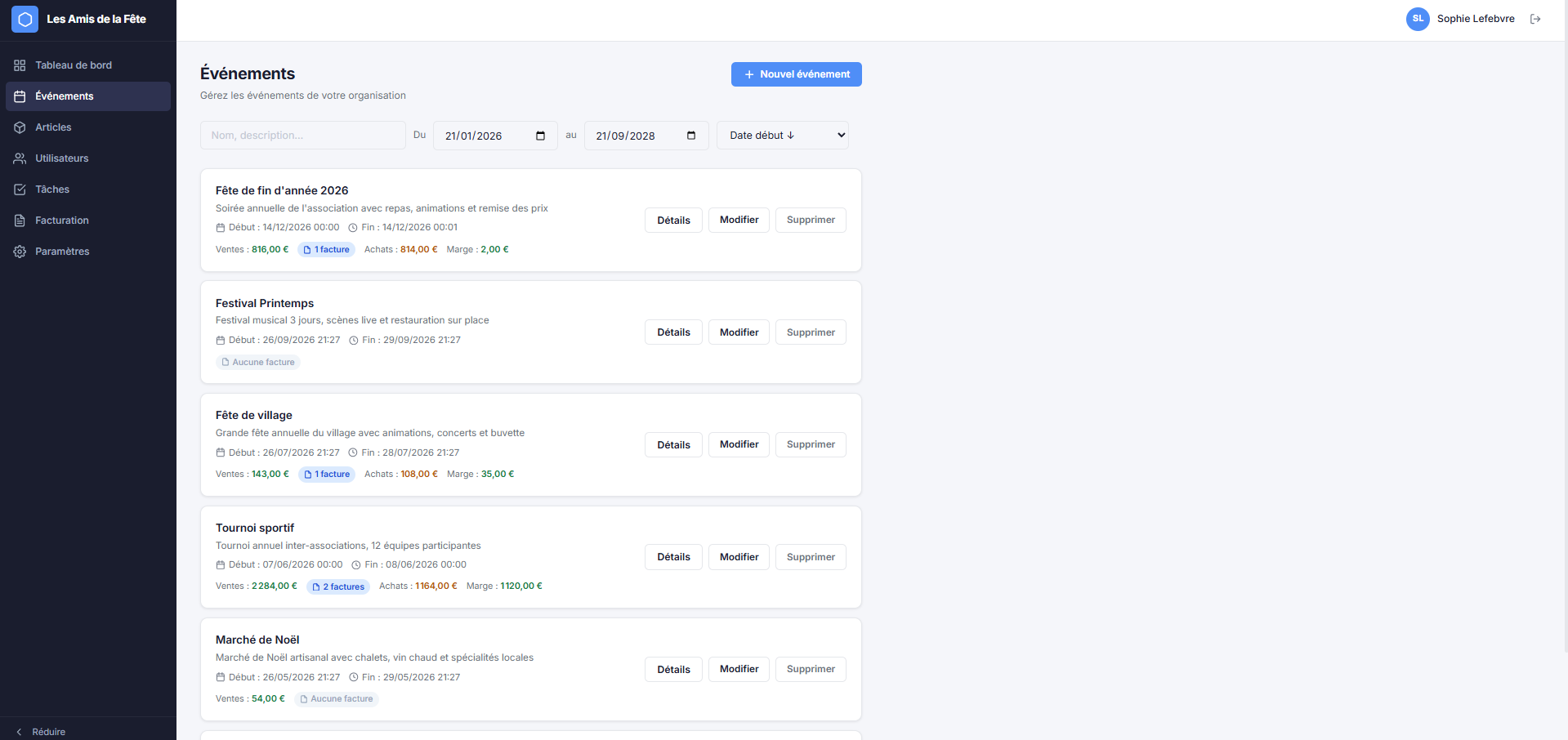Screen dimensions: 1568x740
Task: Create a Nouvel événement
Action: [x=797, y=74]
